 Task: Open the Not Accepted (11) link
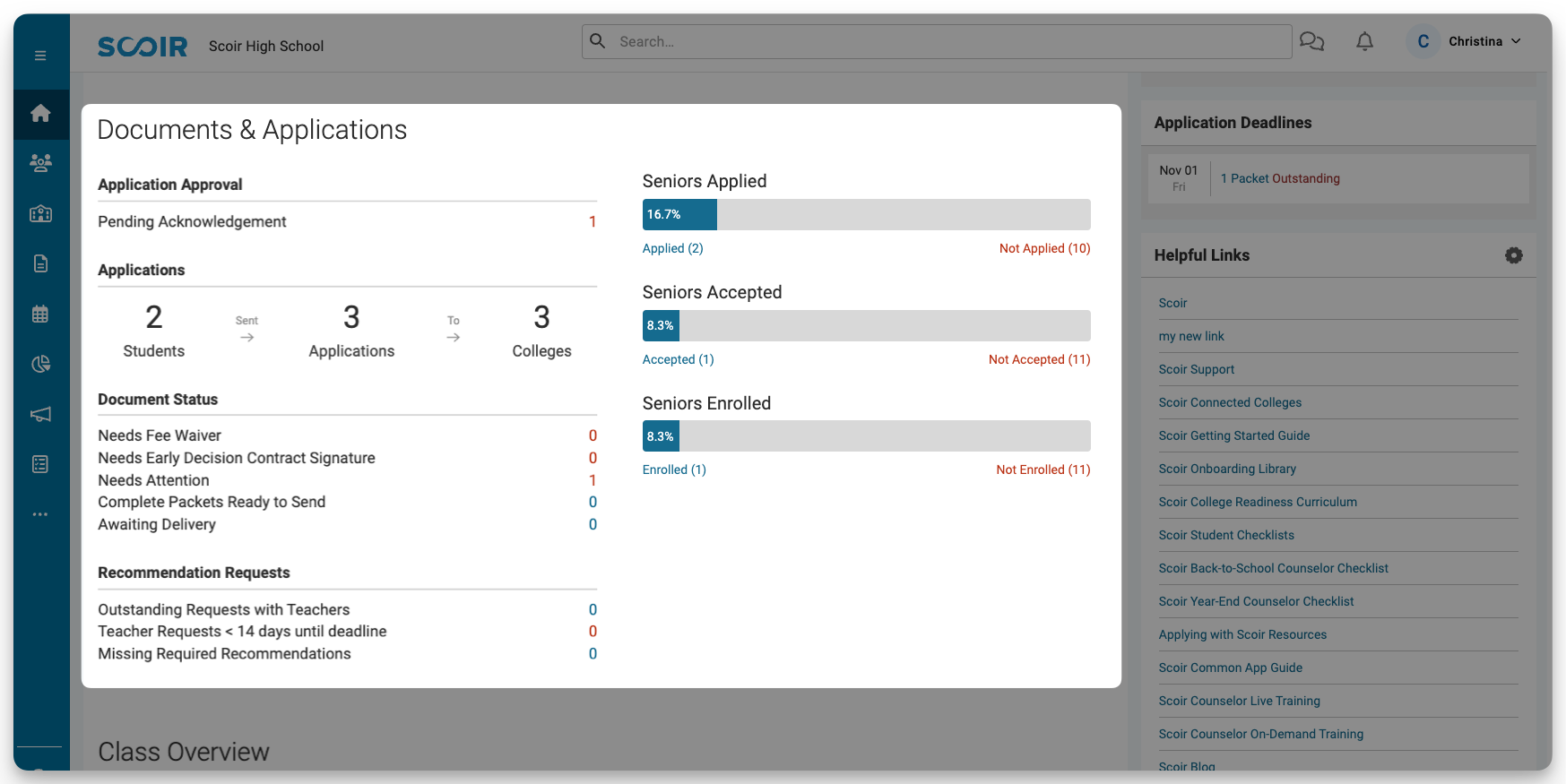pyautogui.click(x=1039, y=359)
